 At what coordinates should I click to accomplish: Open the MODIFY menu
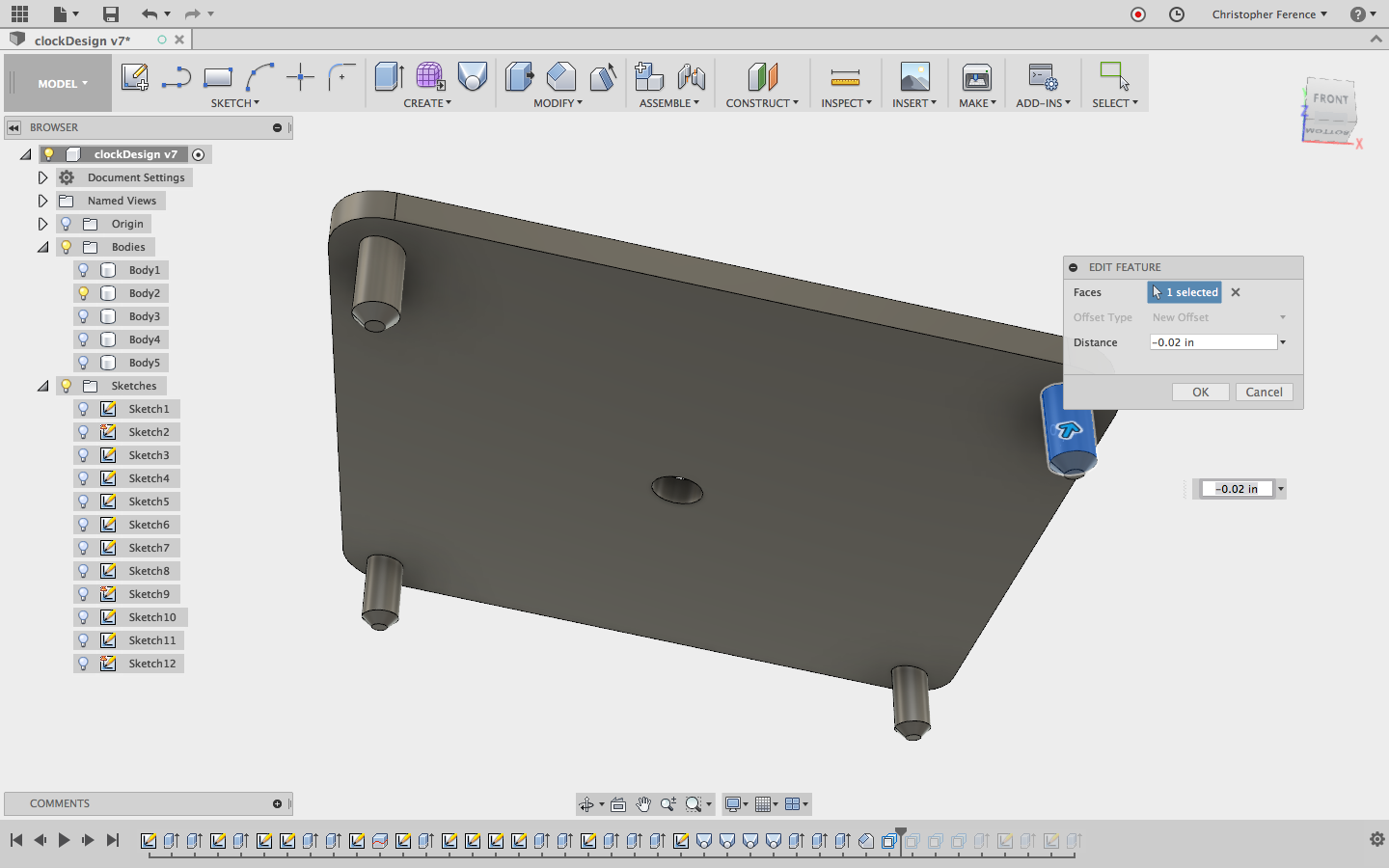pyautogui.click(x=558, y=103)
